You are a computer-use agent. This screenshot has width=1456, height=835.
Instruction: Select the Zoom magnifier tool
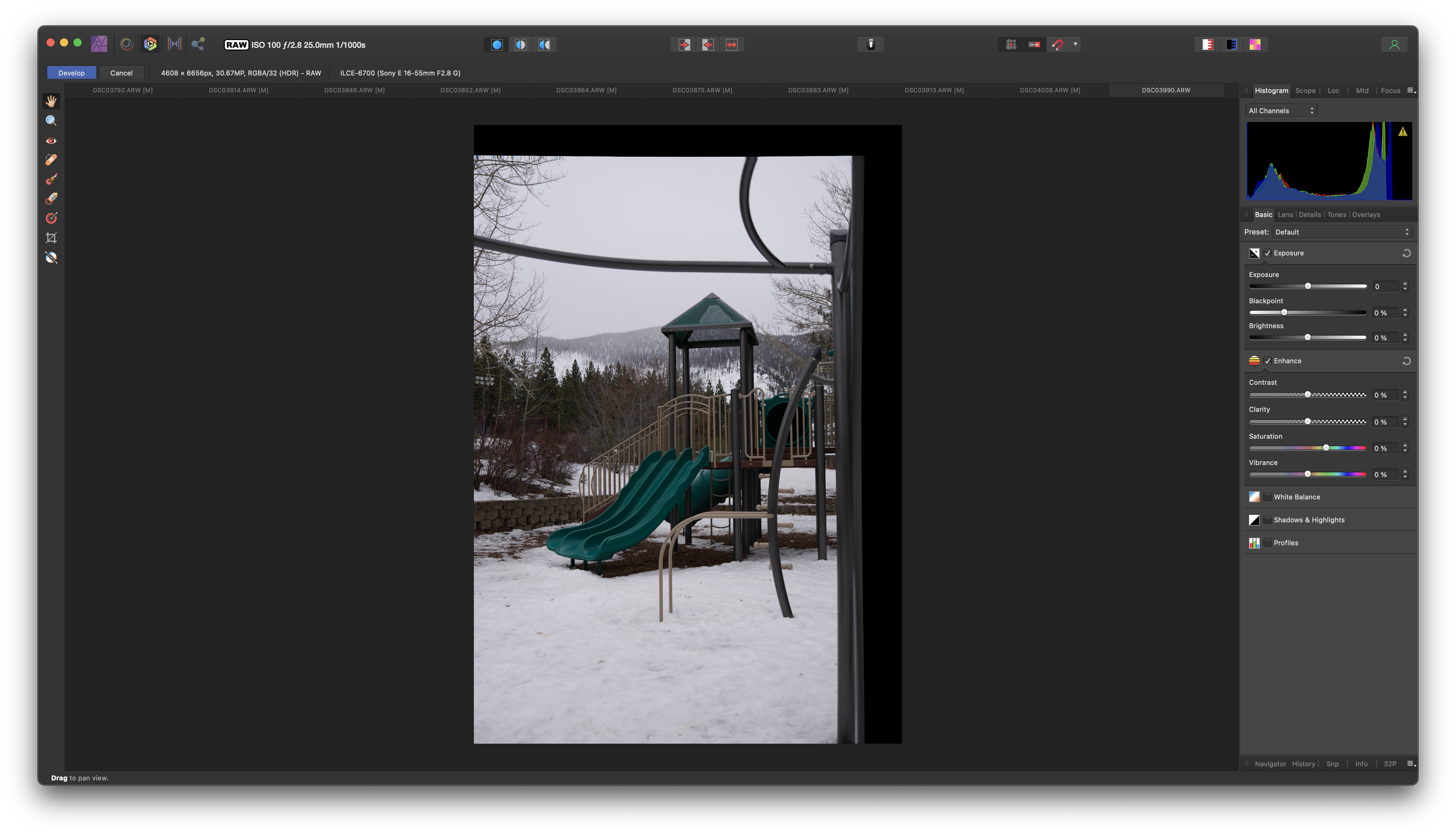51,120
